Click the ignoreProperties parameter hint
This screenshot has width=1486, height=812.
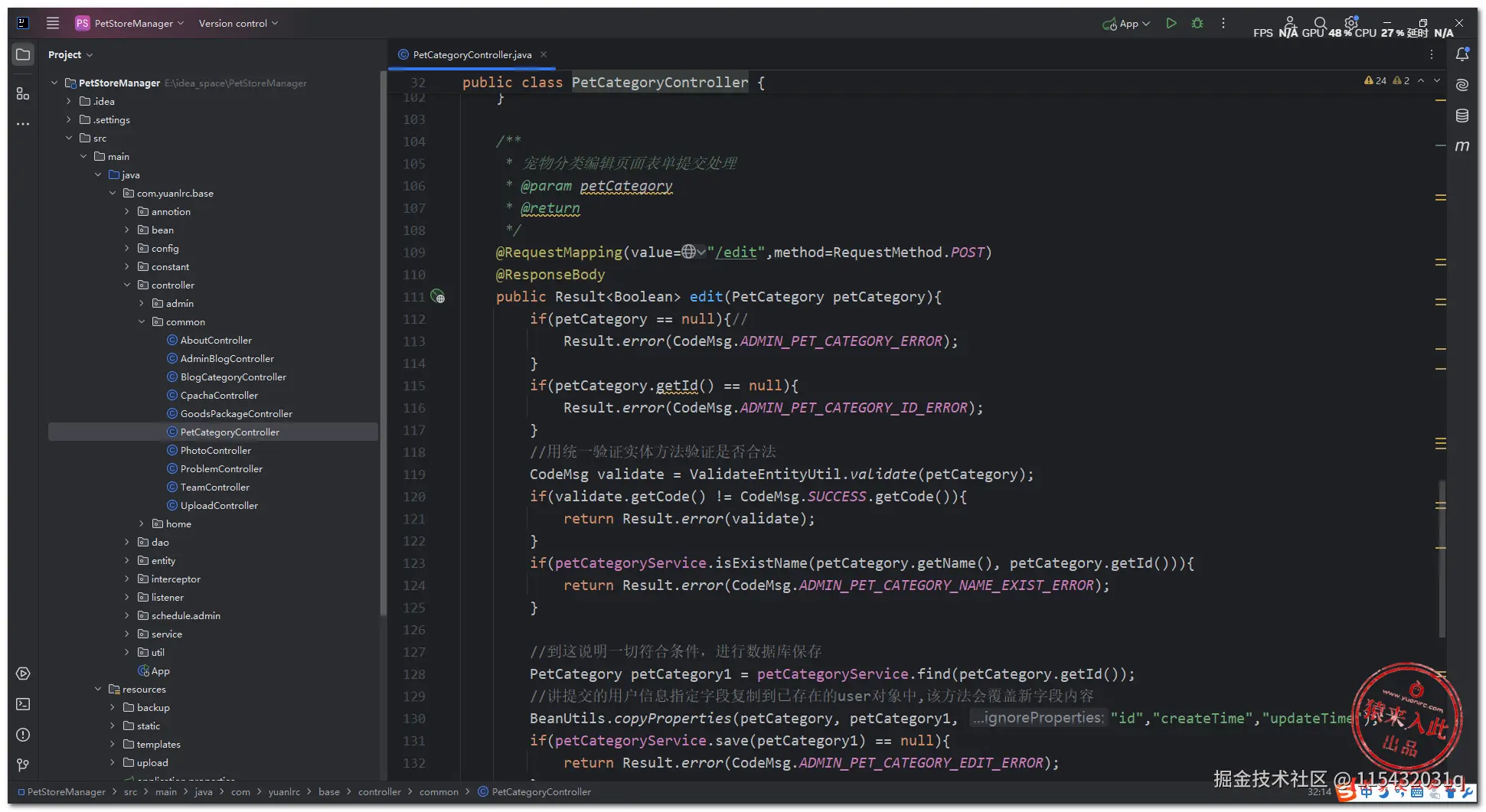[x=1038, y=718]
